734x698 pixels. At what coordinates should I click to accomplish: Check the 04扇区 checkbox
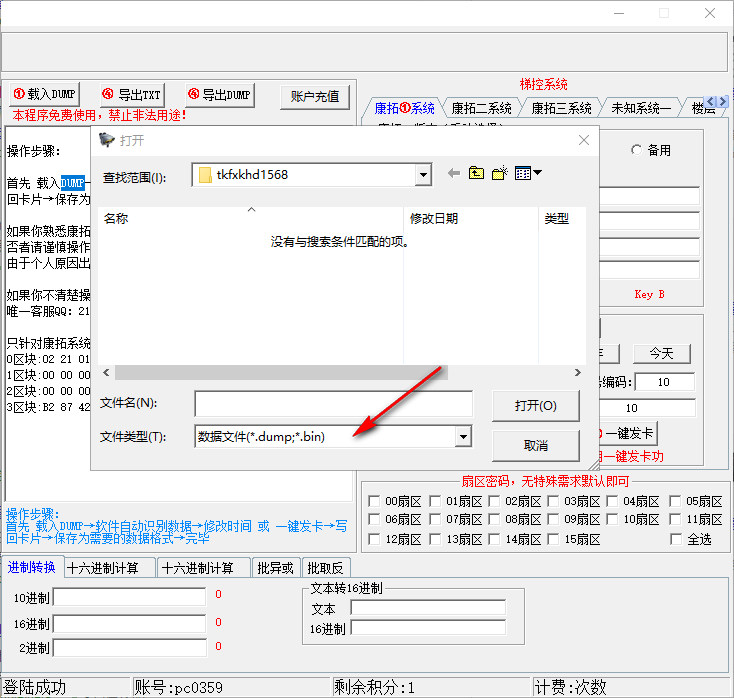[x=612, y=501]
